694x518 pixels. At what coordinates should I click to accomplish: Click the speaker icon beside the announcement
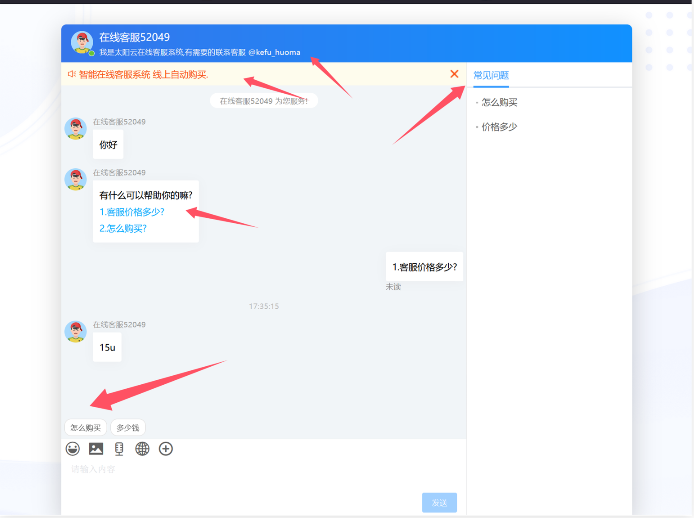click(72, 74)
